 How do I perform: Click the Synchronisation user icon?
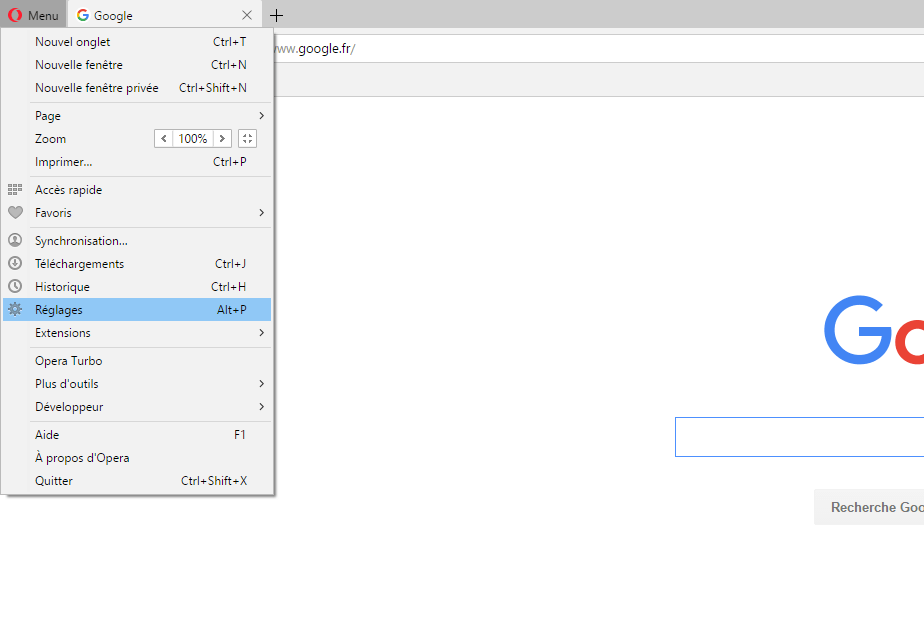click(x=15, y=240)
